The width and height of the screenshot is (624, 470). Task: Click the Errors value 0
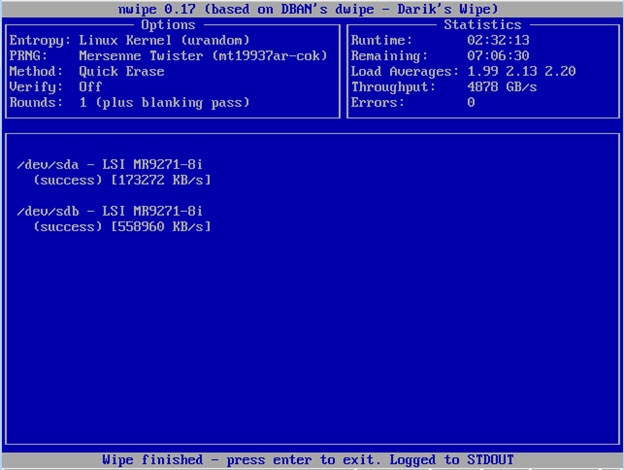coord(471,102)
